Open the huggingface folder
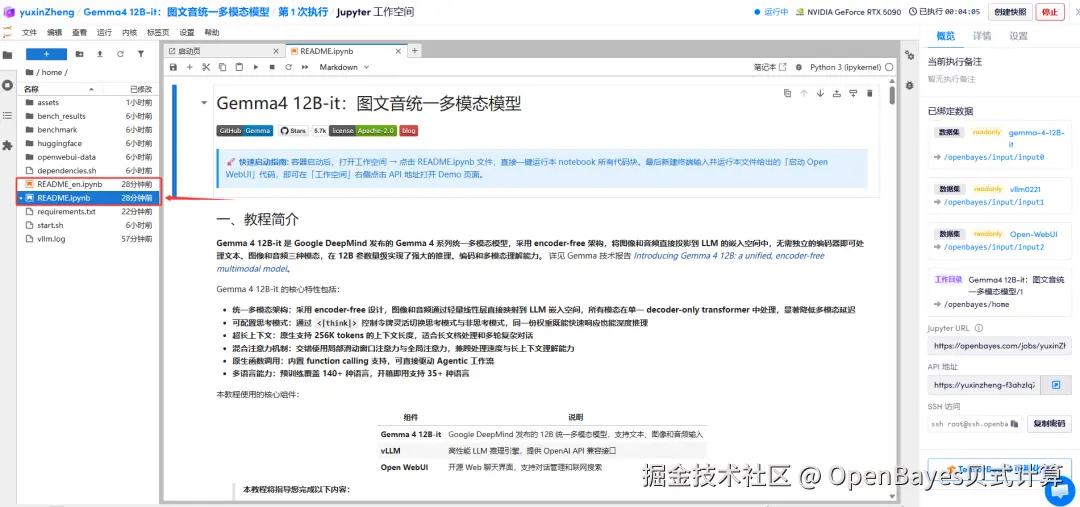The height and width of the screenshot is (507, 1080). [x=88, y=143]
